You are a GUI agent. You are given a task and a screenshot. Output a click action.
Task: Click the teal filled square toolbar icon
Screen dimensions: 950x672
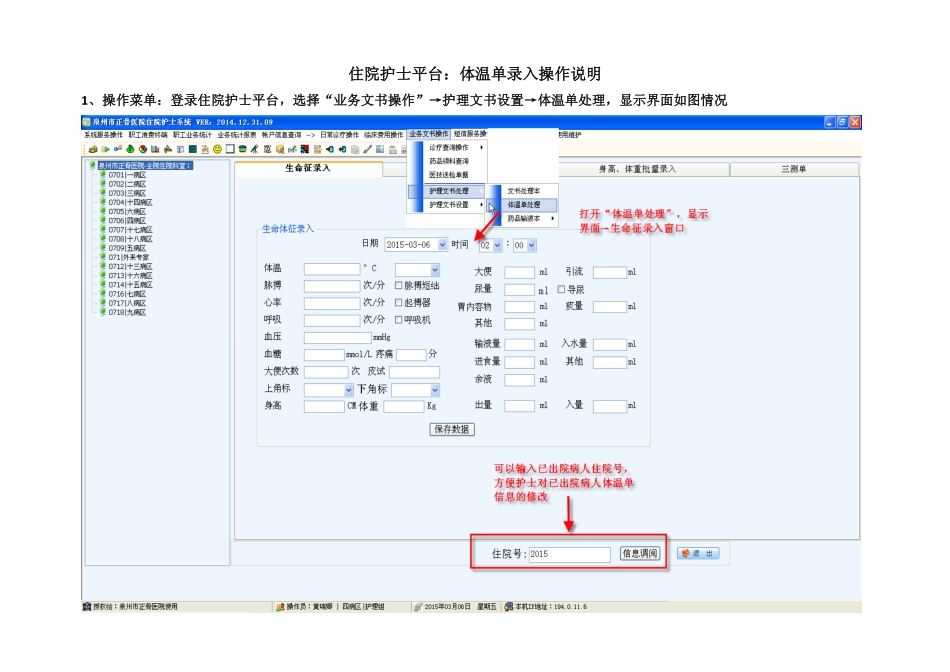pos(193,149)
